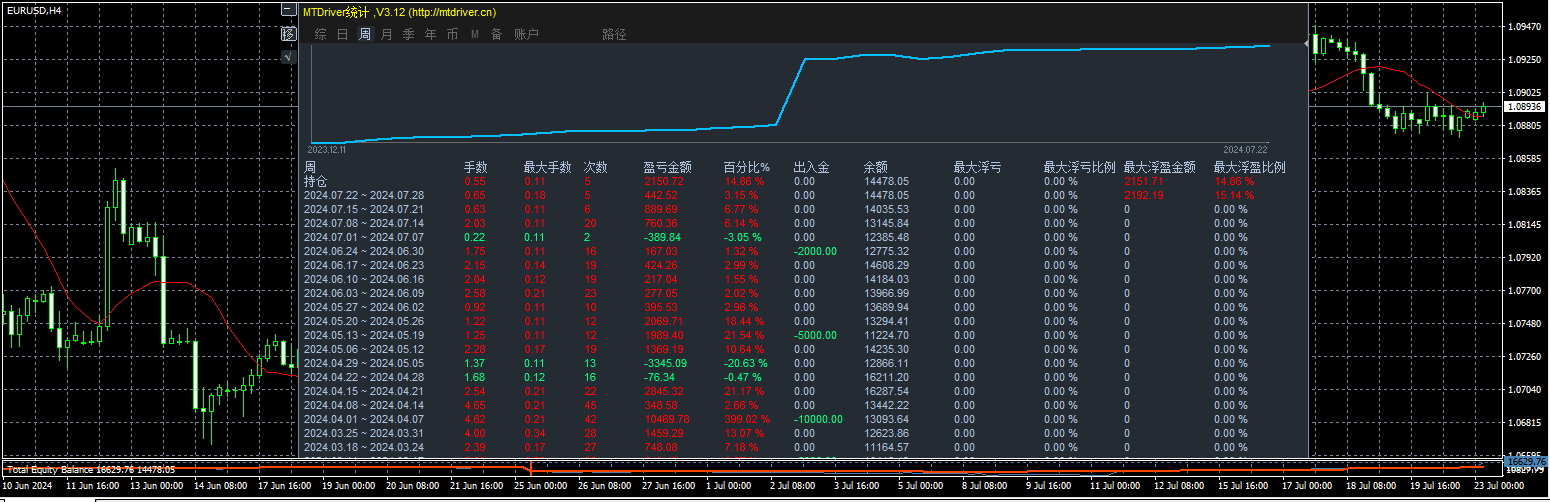Switch to the 年 yearly tab
The height and width of the screenshot is (502, 1550).
431,34
